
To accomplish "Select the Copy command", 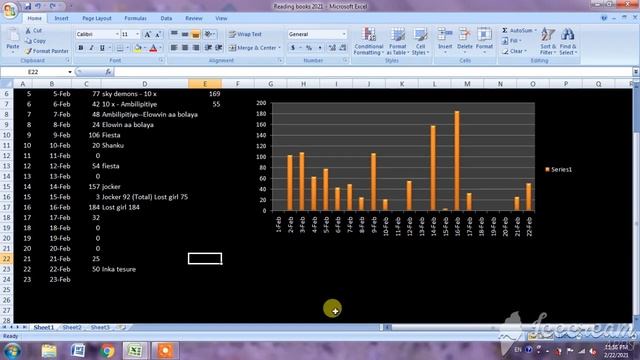I will 35,41.
